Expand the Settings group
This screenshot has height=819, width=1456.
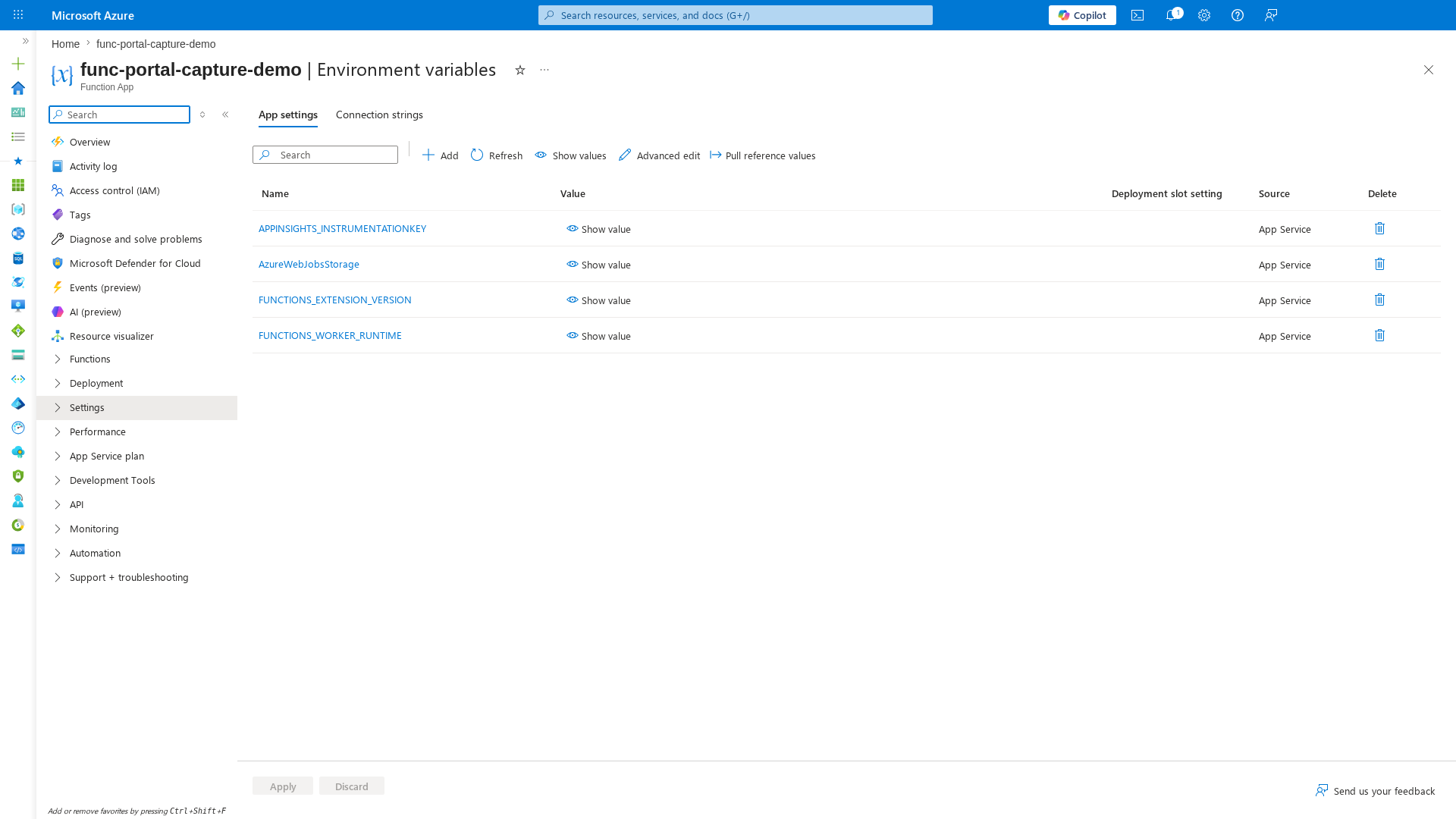click(136, 408)
